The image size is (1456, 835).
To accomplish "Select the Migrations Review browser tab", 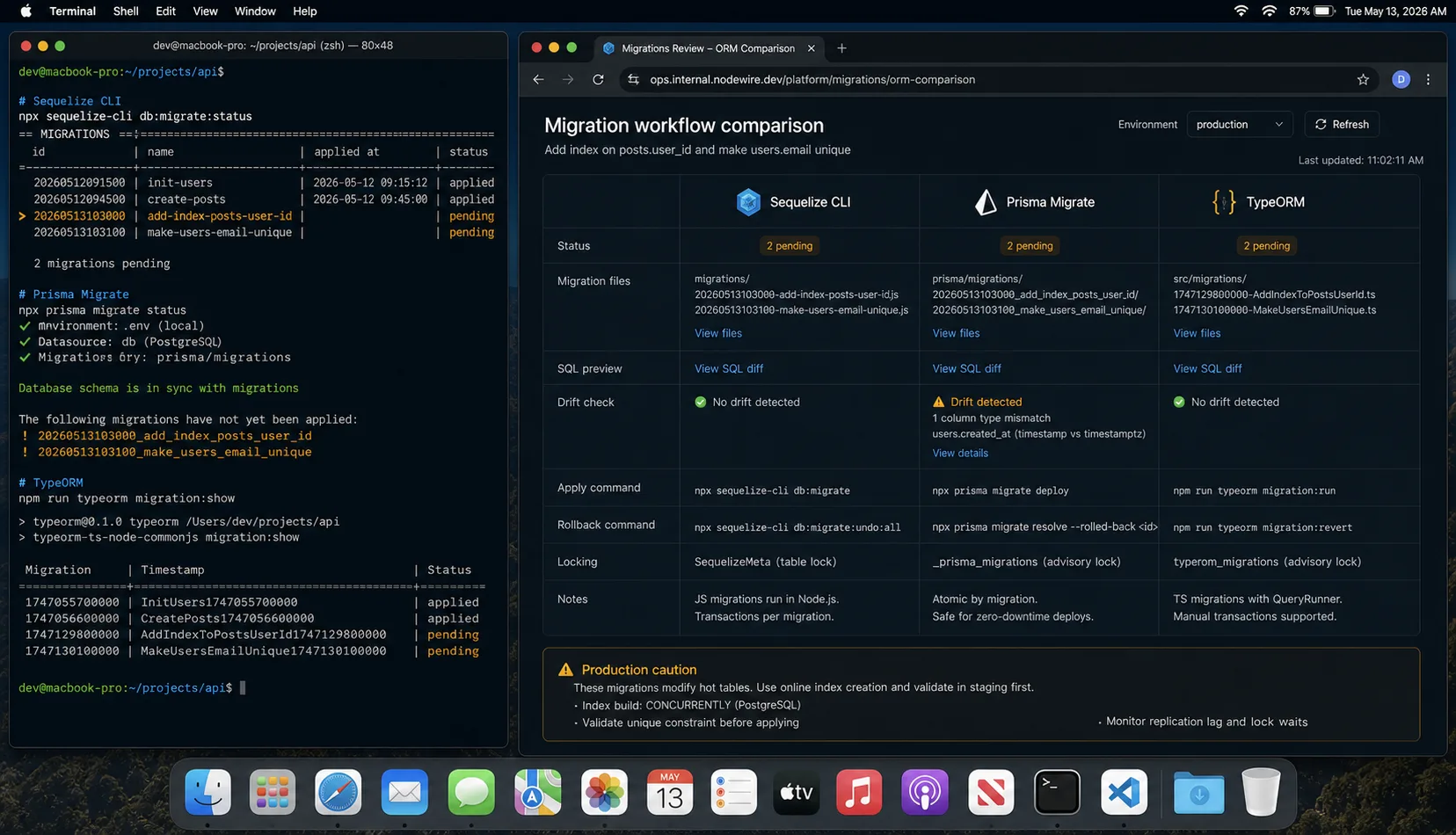I will pyautogui.click(x=709, y=48).
